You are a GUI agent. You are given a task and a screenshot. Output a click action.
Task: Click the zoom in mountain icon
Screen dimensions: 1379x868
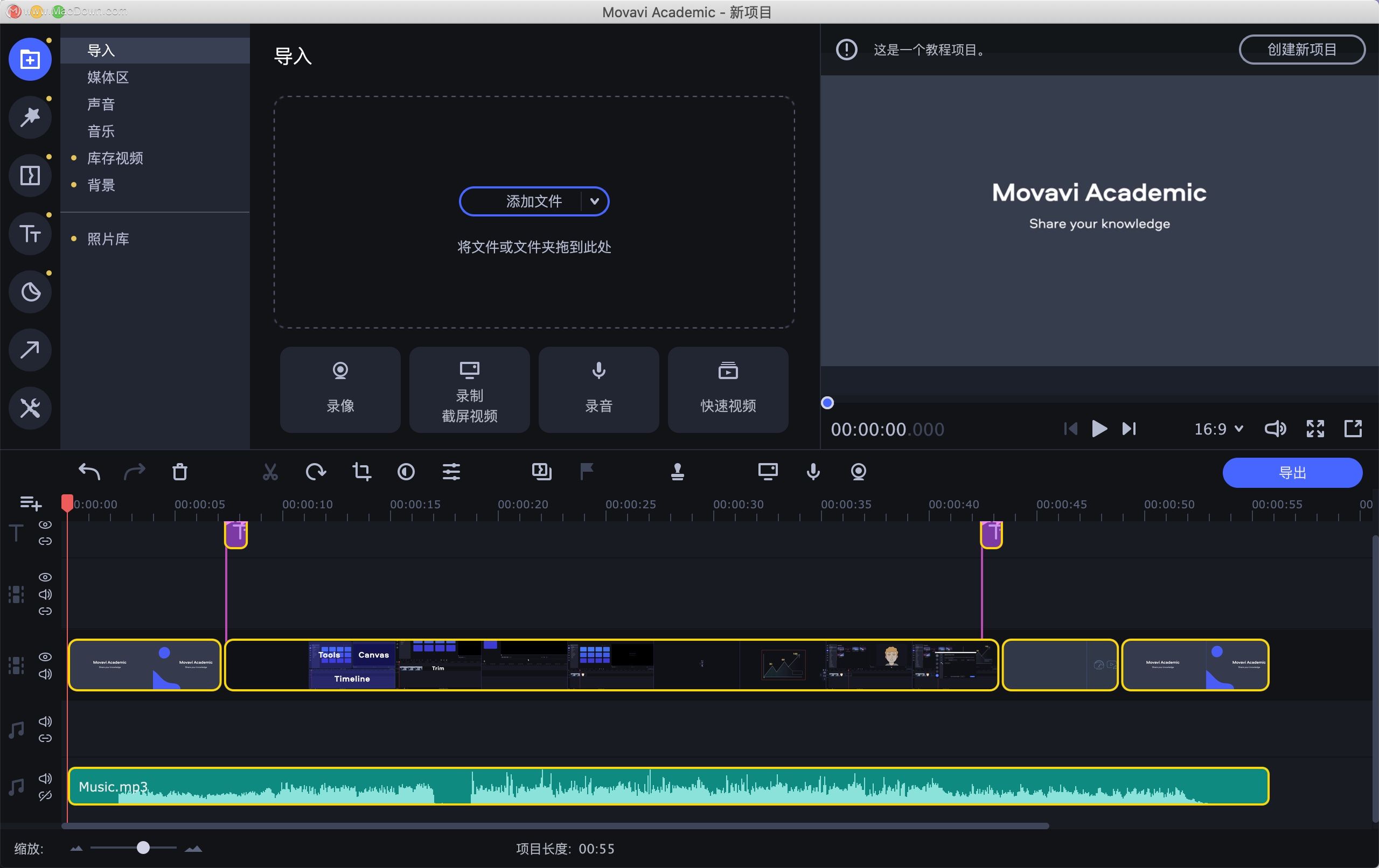tap(193, 849)
